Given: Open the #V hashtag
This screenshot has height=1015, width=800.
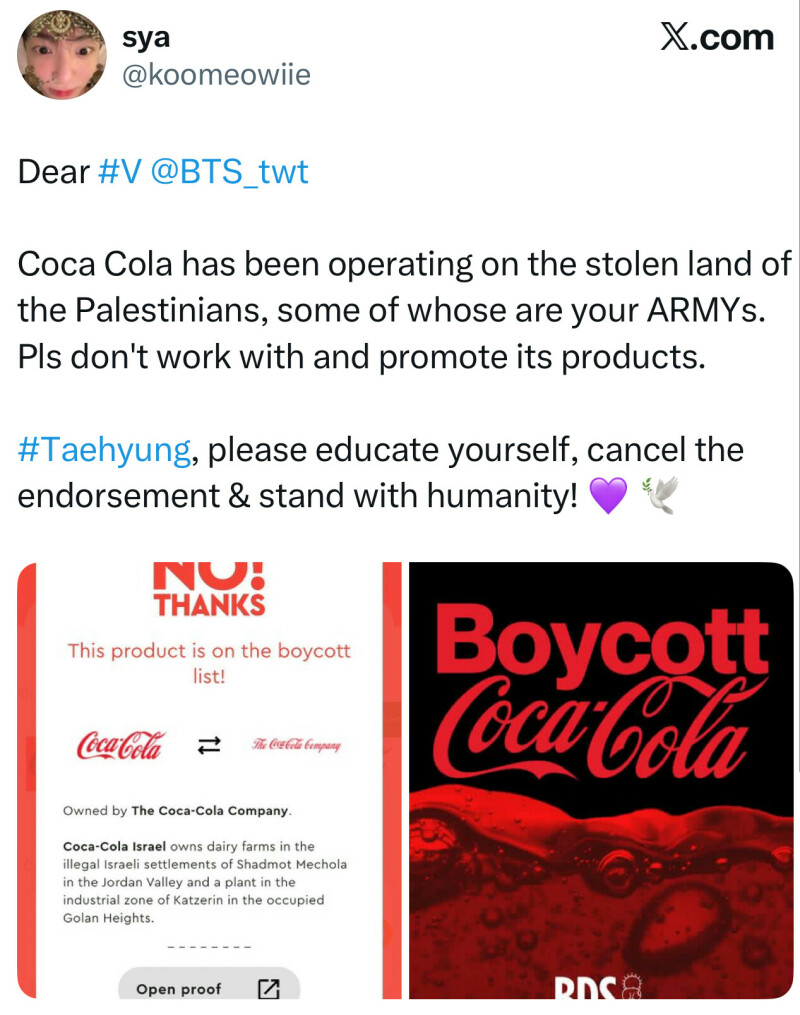Looking at the screenshot, I should coord(120,172).
